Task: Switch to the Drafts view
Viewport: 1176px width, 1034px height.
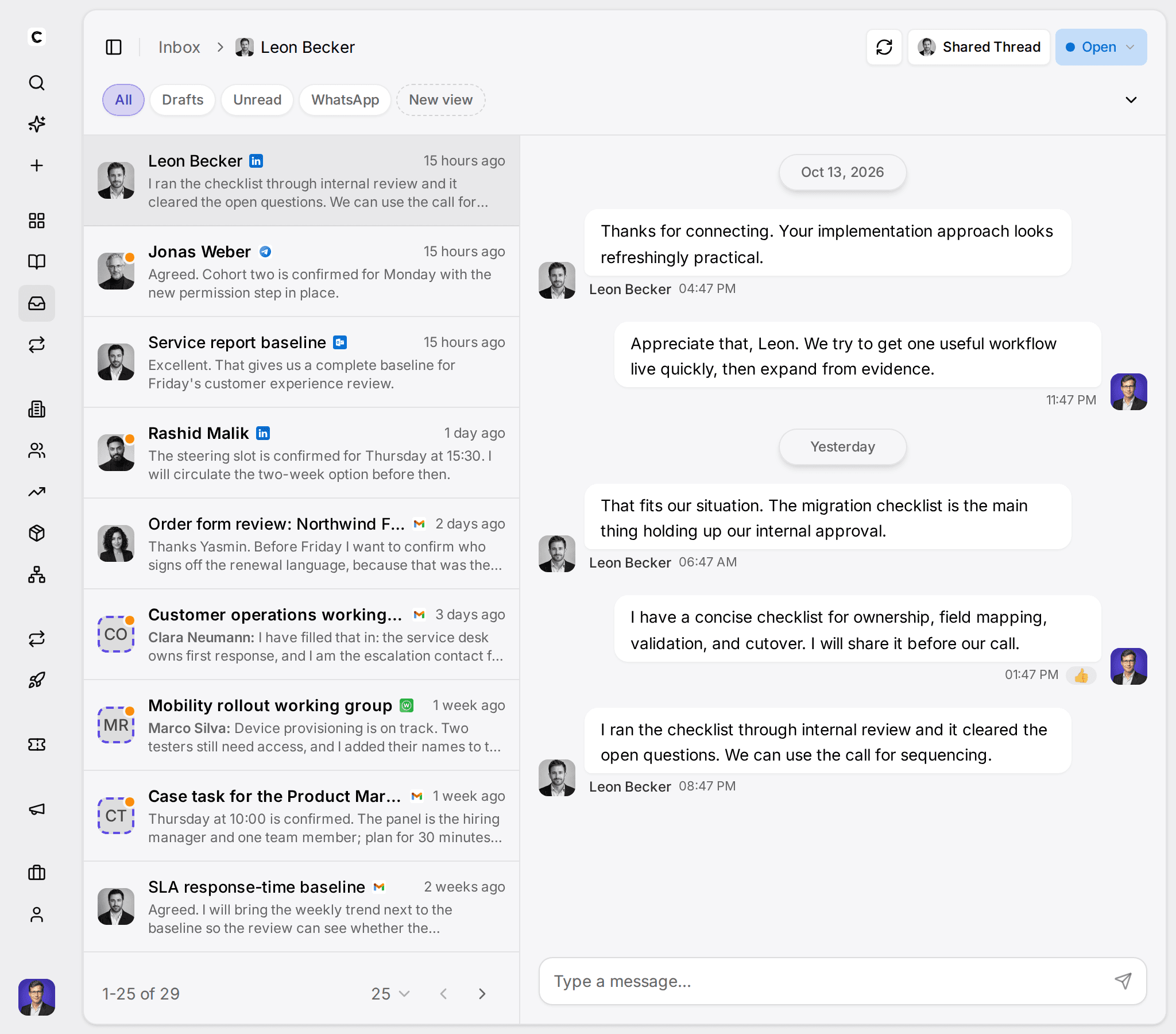Action: tap(183, 100)
